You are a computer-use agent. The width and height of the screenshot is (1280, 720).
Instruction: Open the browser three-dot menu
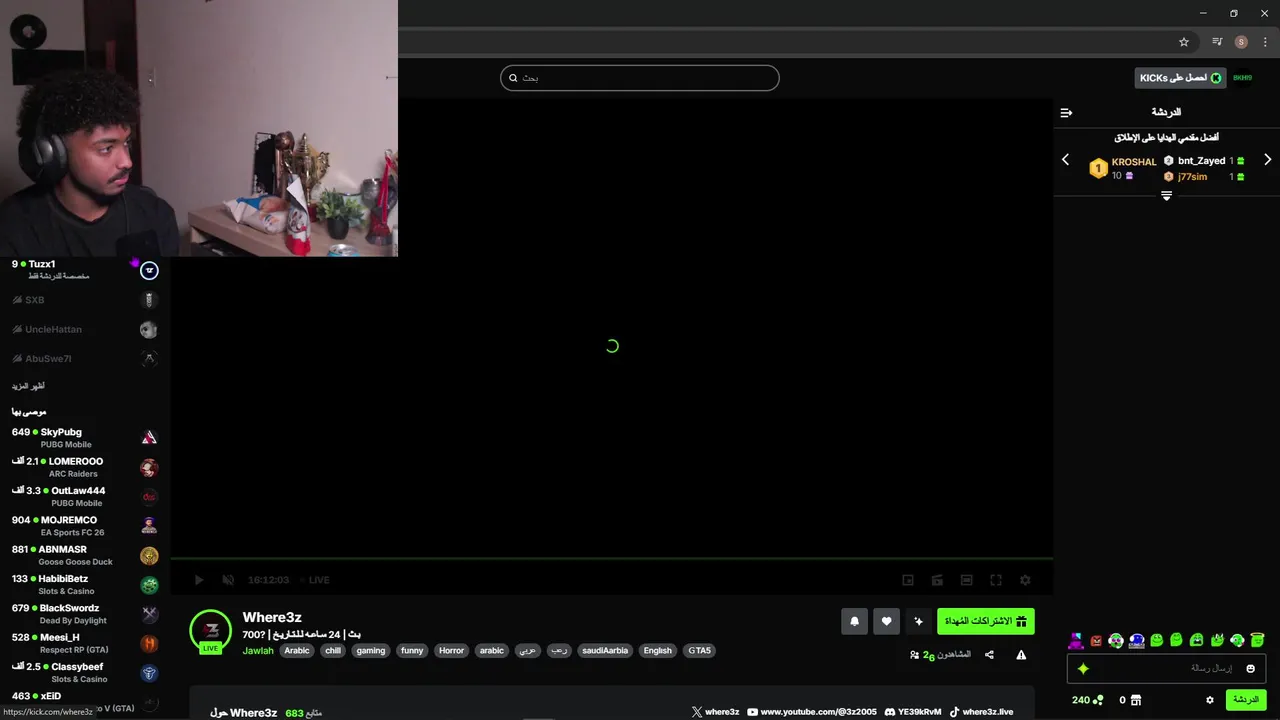1265,42
